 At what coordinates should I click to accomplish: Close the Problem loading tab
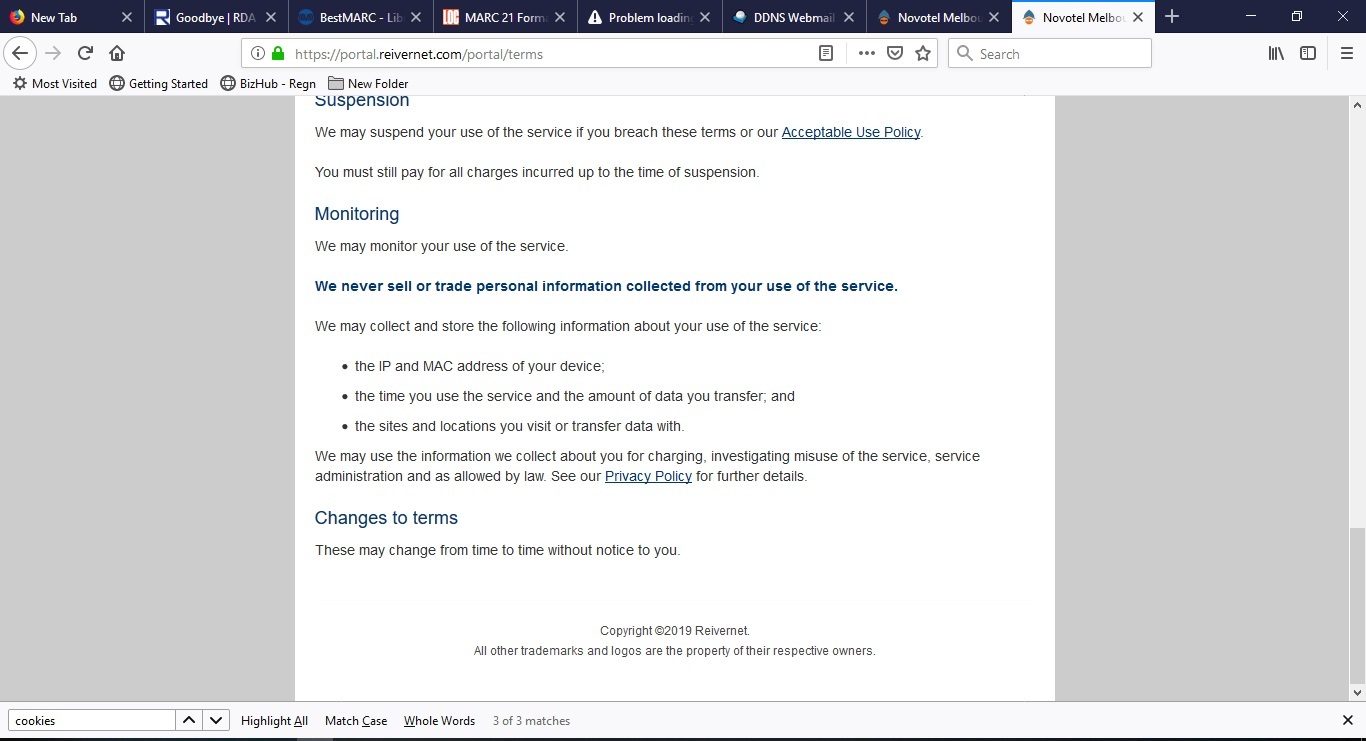[705, 17]
